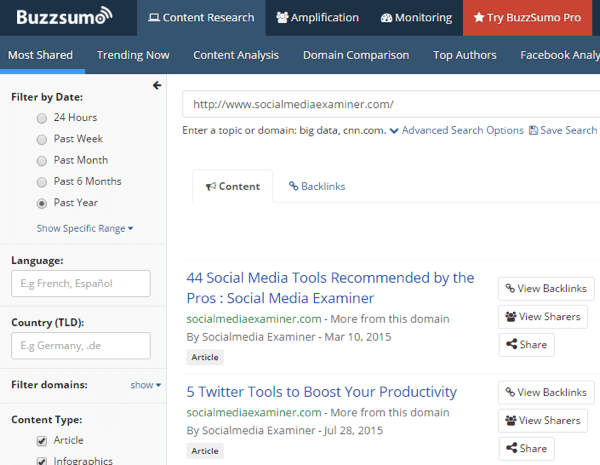Viewport: 600px width, 465px height.
Task: Select the Past Year date filter
Action: point(42,203)
